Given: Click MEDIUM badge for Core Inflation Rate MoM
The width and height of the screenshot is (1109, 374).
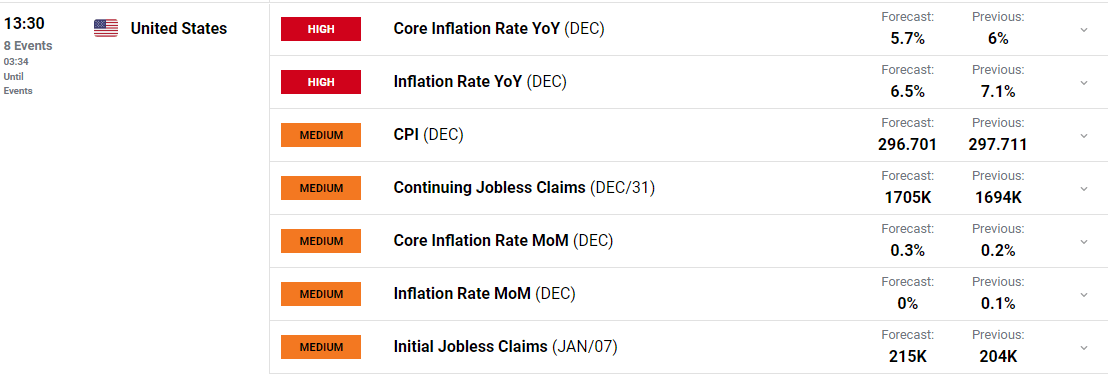Looking at the screenshot, I should (321, 241).
